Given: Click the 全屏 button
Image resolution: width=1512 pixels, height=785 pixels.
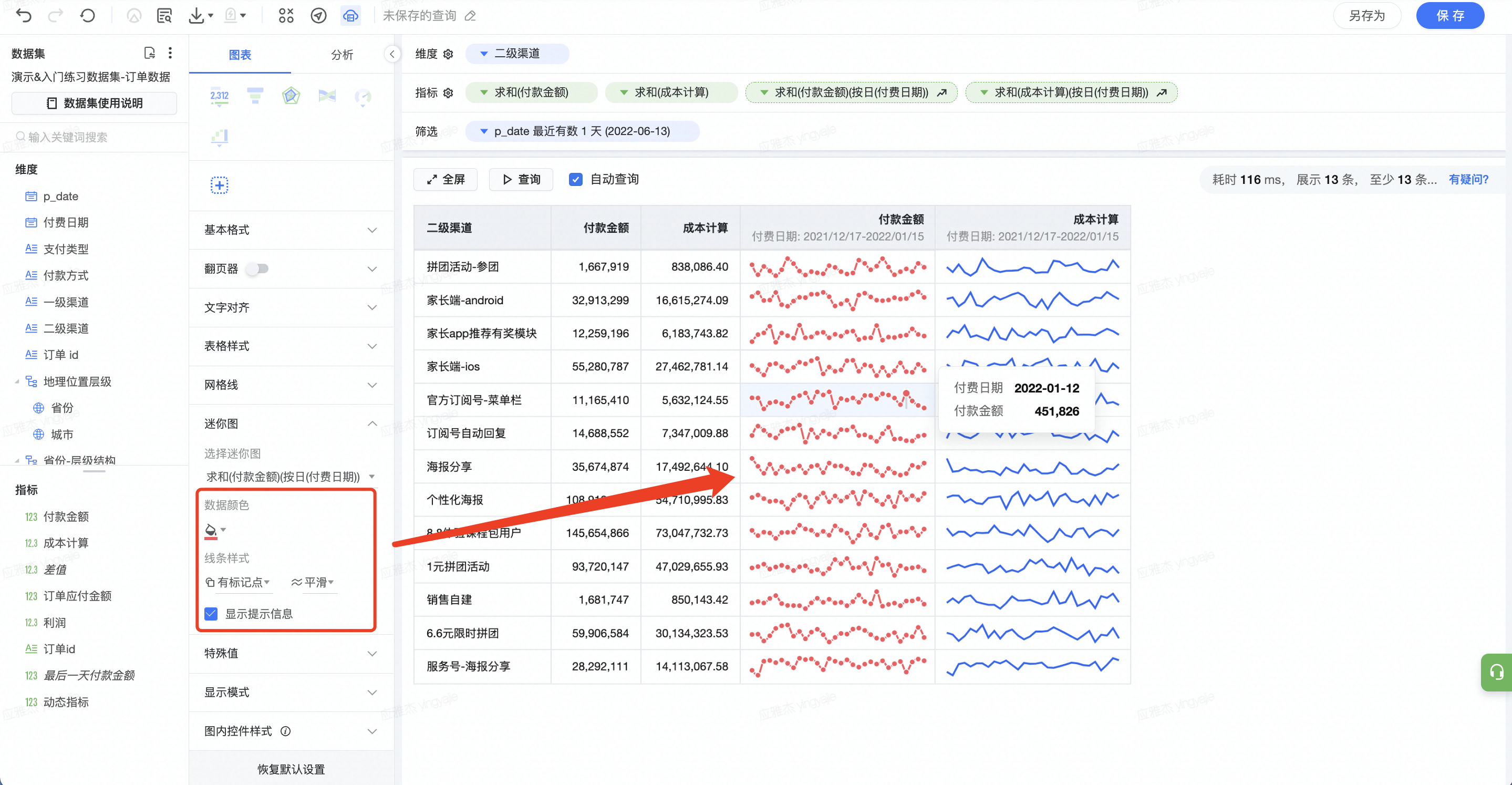Looking at the screenshot, I should click(x=446, y=179).
